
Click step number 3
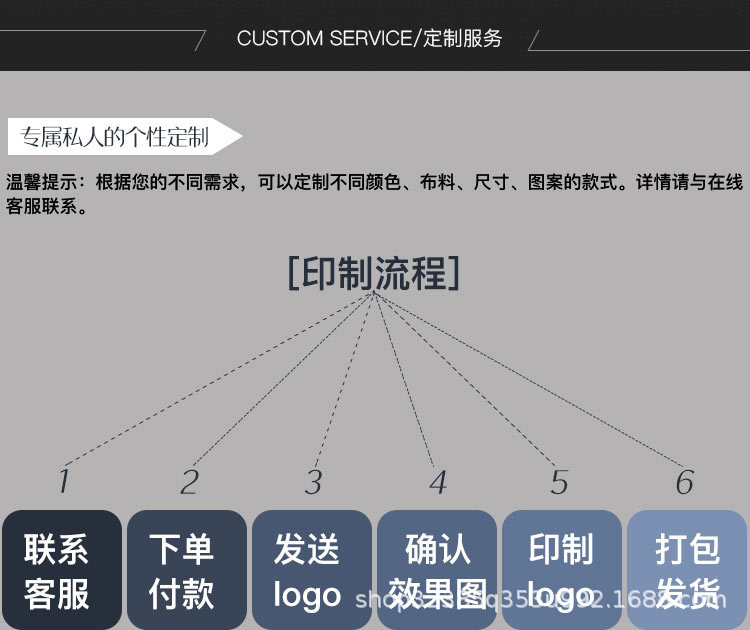pyautogui.click(x=314, y=482)
